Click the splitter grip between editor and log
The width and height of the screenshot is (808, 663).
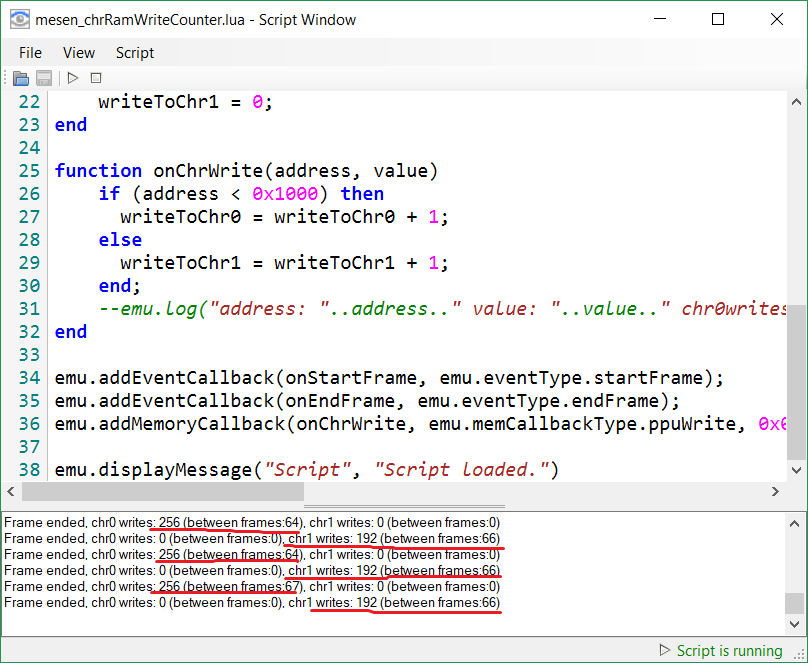coord(404,507)
